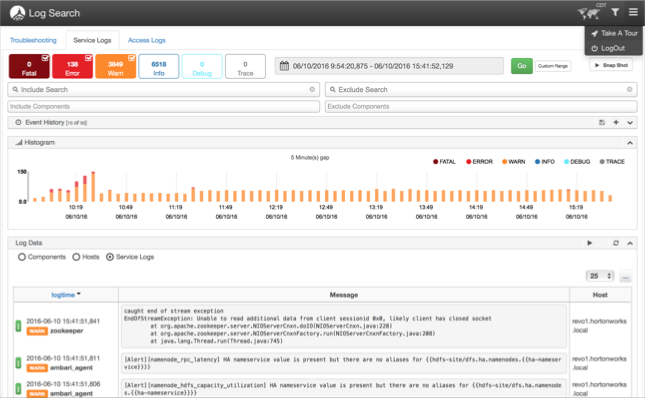
Task: Open the page size 25 dropdown
Action: click(x=600, y=276)
